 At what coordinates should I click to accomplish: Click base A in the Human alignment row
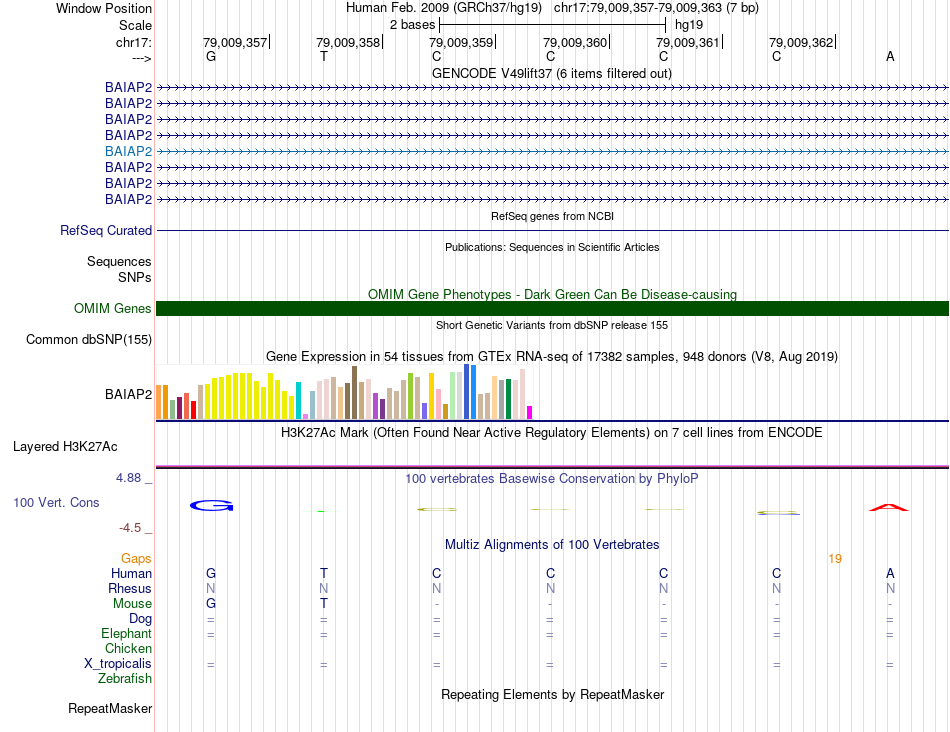890,573
